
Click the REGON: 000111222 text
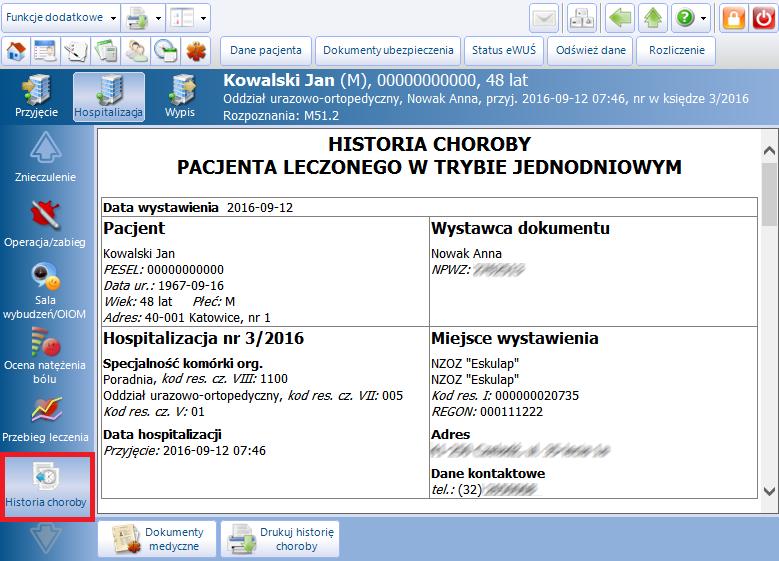(487, 412)
